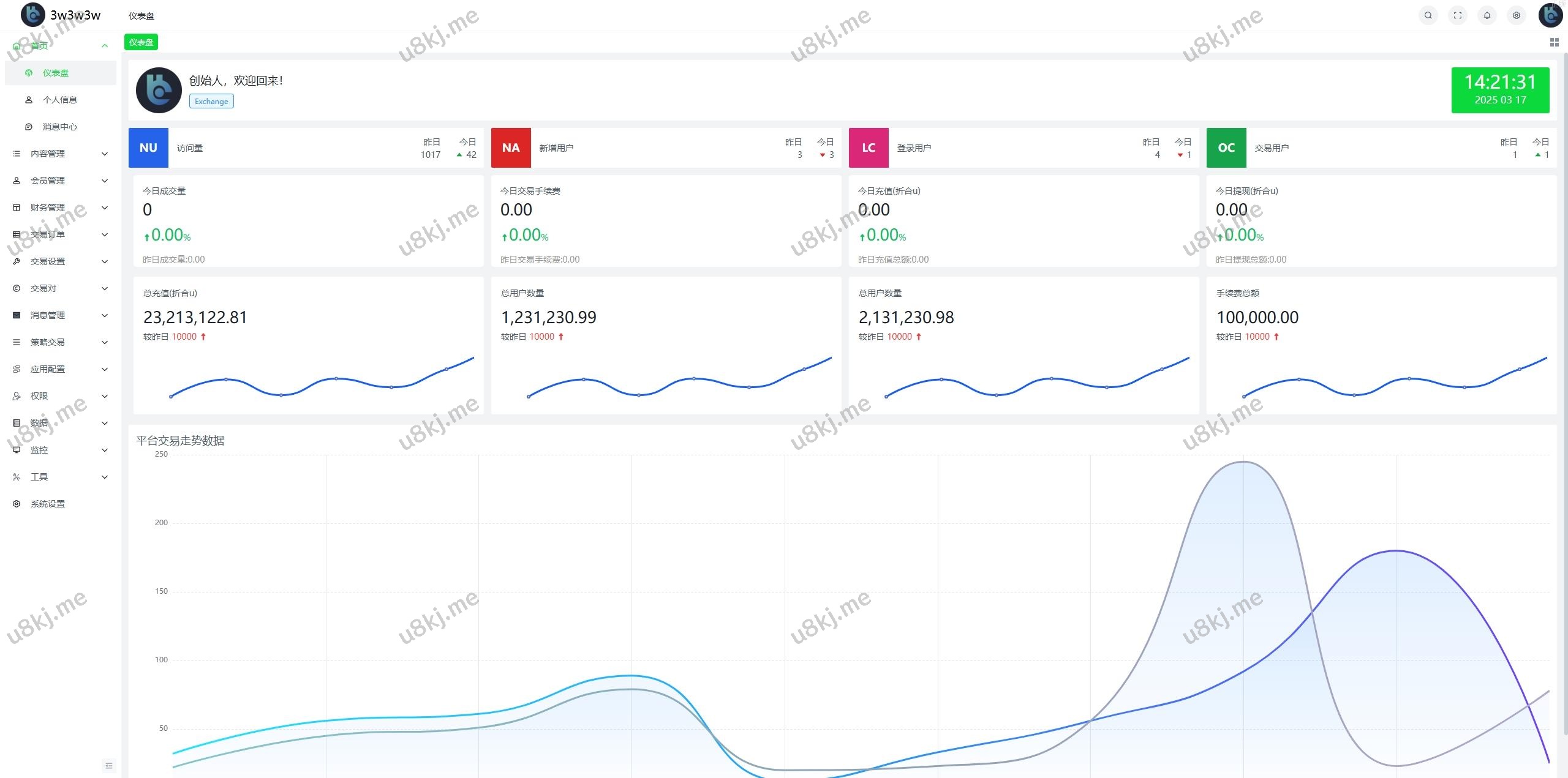Click the user avatar in top-right corner
The width and height of the screenshot is (1568, 778).
point(1550,15)
